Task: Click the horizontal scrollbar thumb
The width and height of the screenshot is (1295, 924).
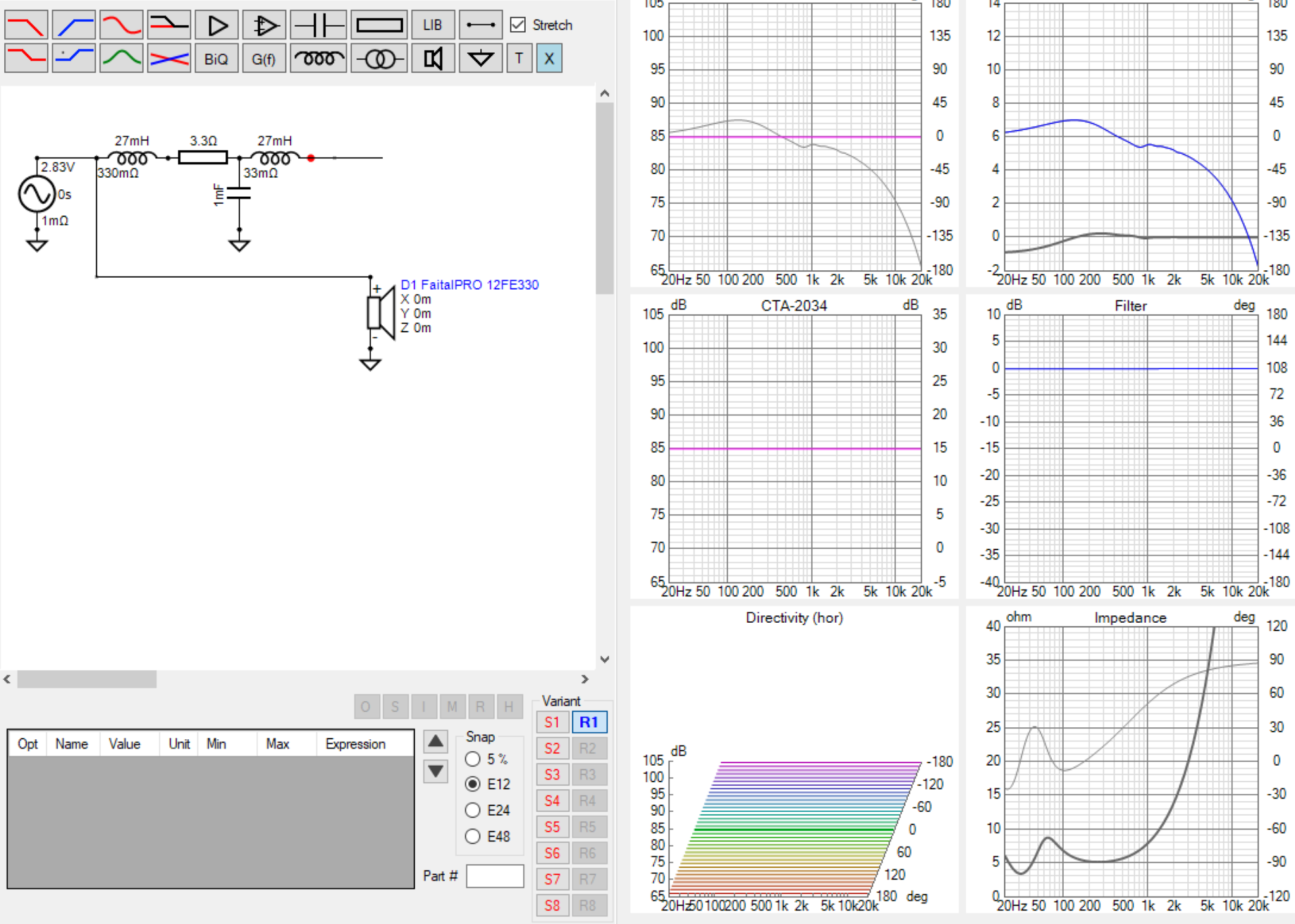Action: (x=87, y=679)
